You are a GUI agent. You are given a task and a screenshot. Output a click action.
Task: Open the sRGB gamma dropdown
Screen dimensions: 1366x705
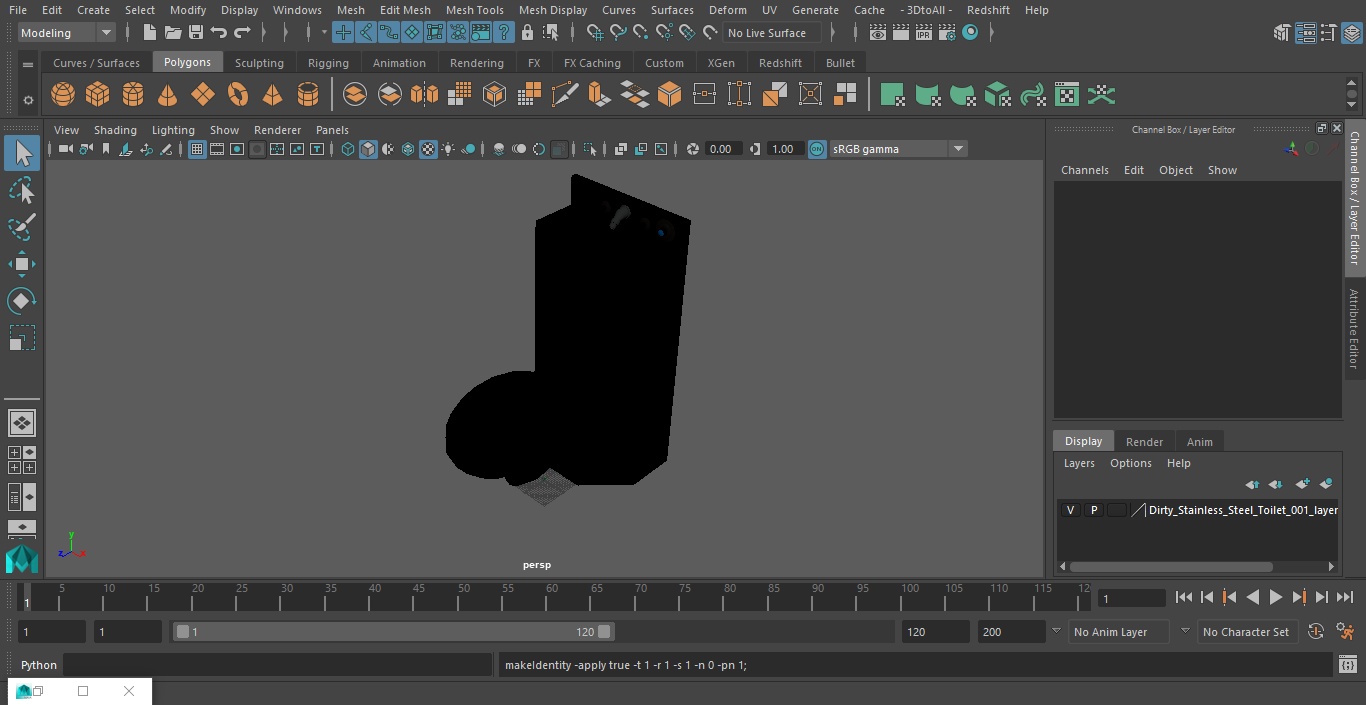tap(898, 149)
